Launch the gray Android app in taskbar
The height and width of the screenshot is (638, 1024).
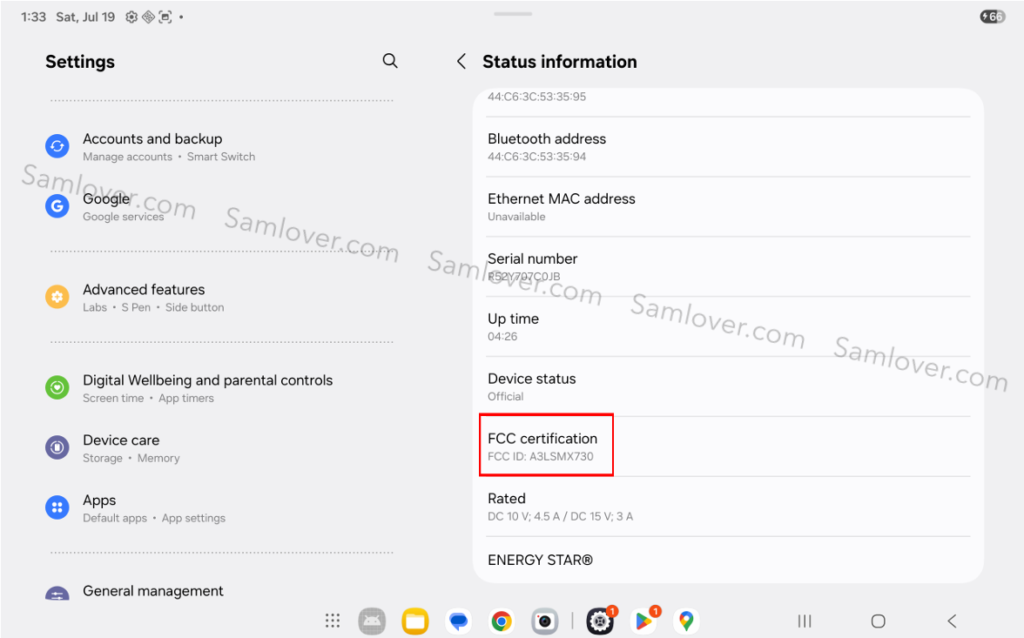[x=372, y=621]
